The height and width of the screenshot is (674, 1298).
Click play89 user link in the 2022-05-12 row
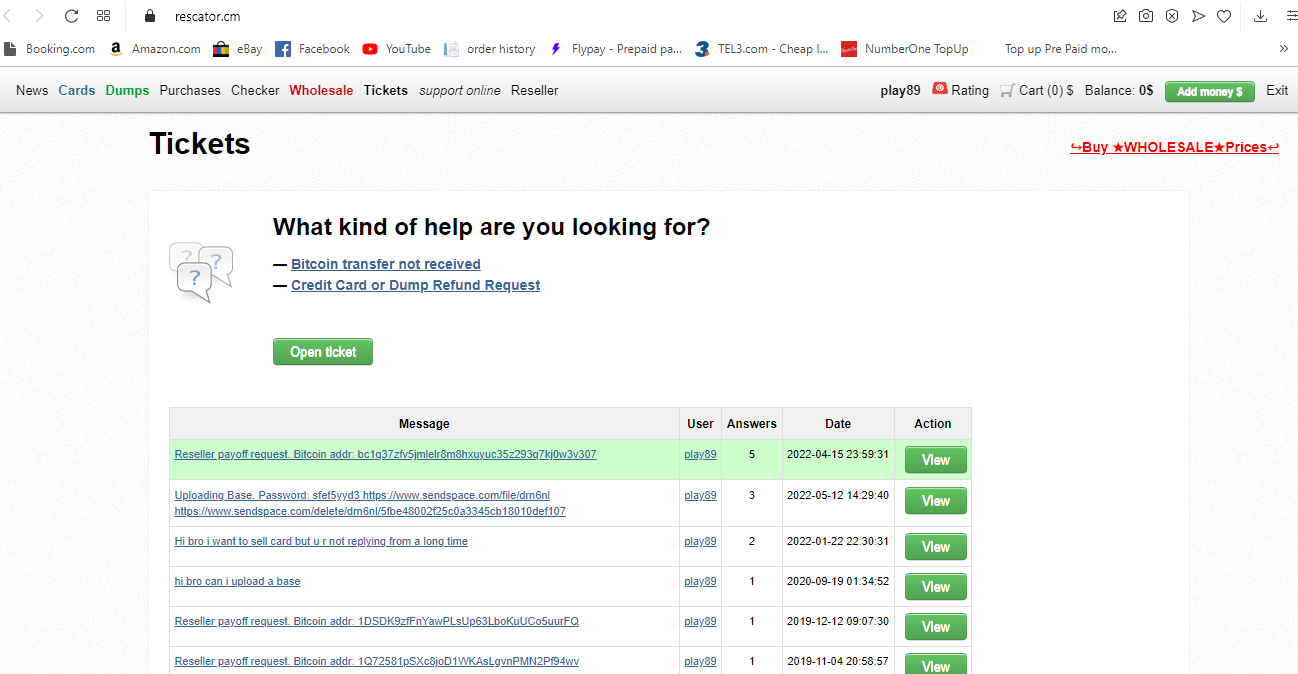click(700, 495)
